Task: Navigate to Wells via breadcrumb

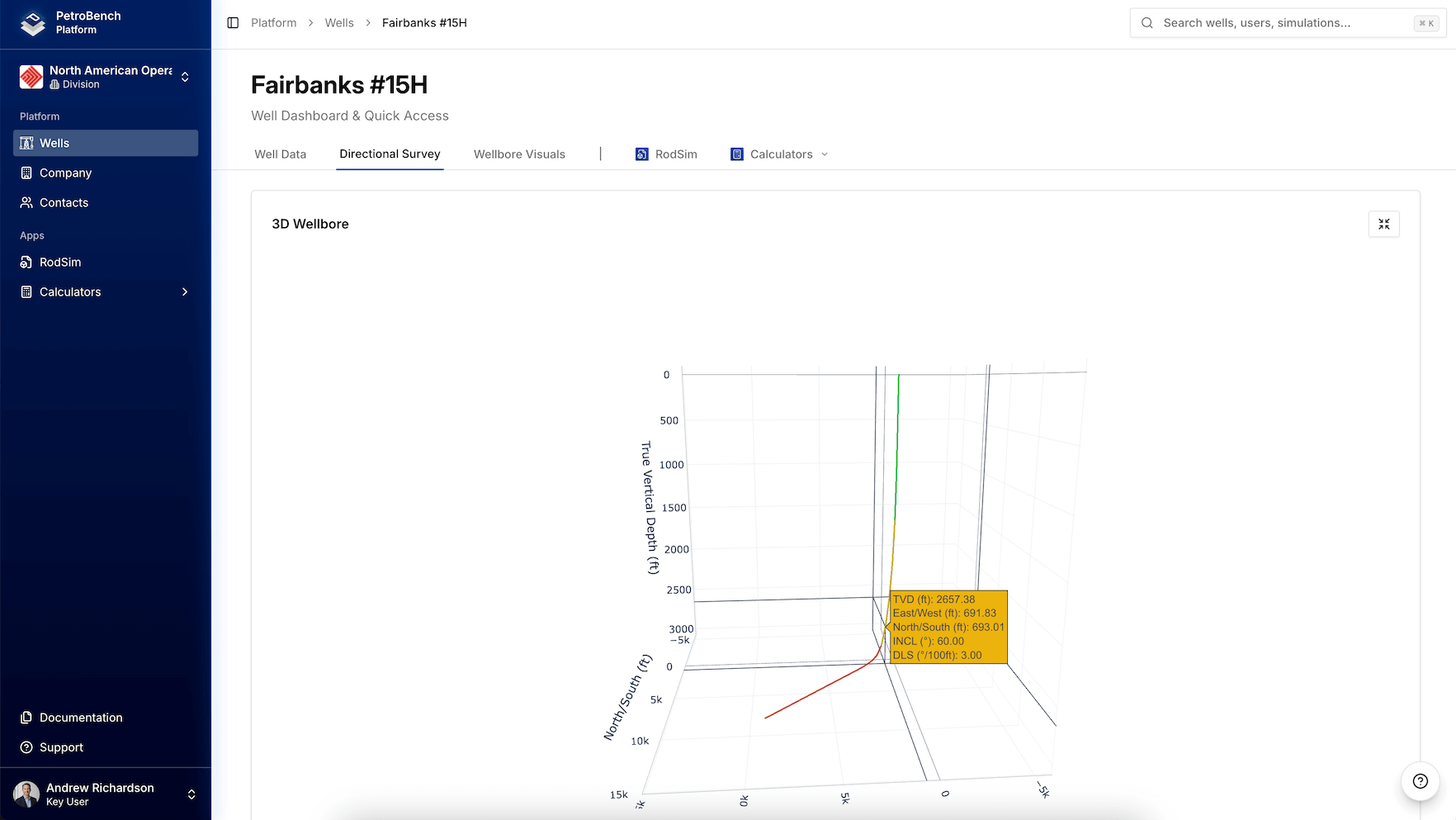Action: tap(338, 22)
